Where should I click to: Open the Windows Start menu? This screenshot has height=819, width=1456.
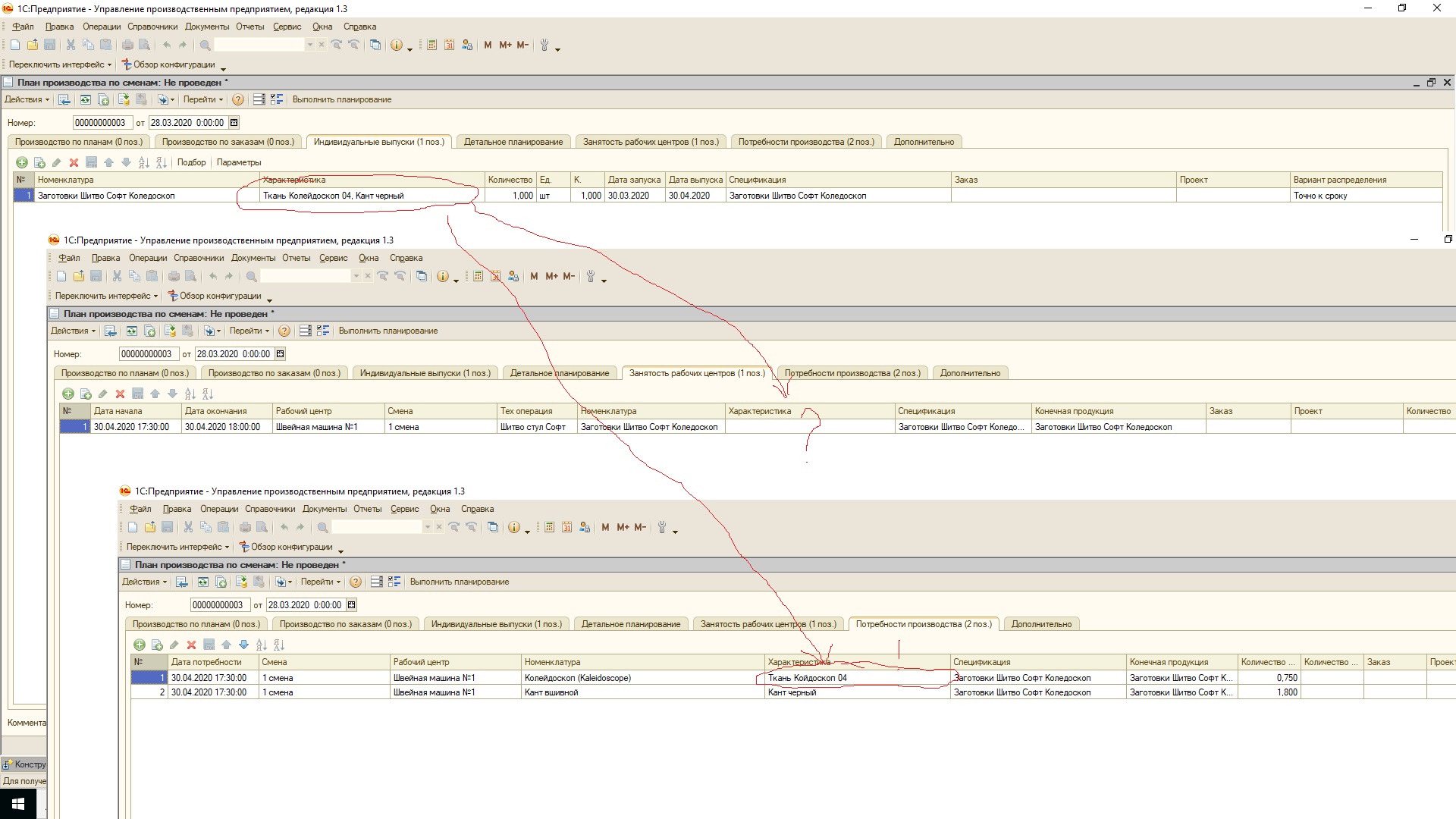point(18,803)
